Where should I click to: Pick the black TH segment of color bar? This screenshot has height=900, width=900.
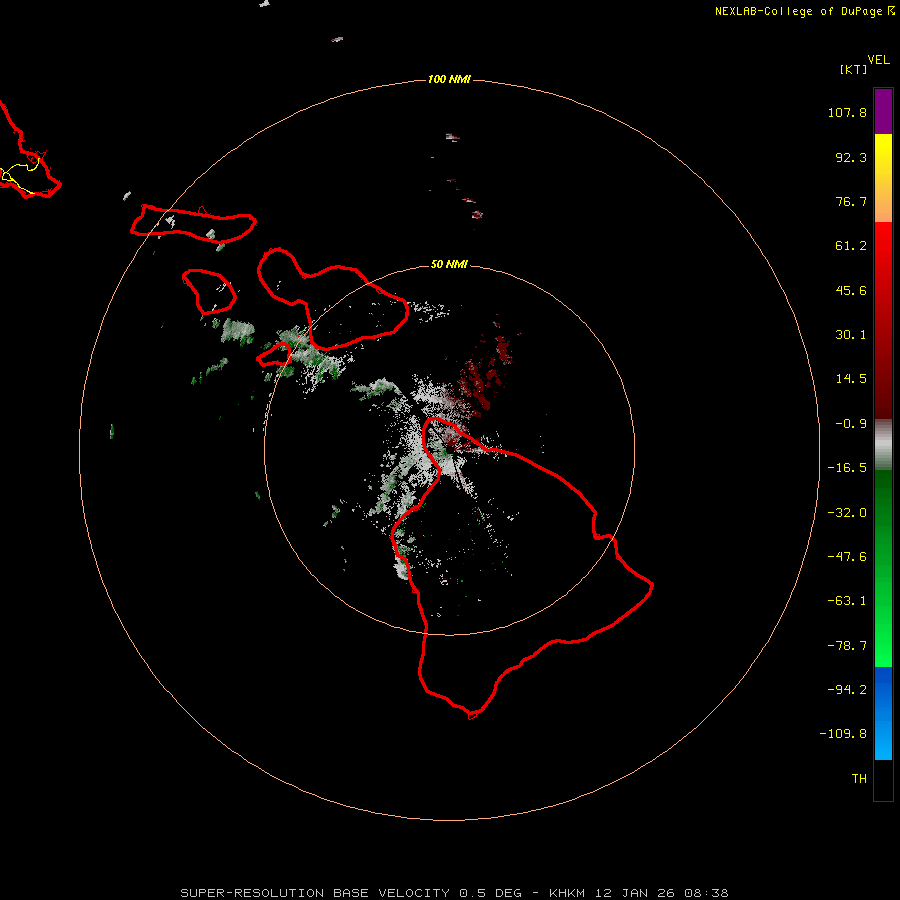[x=883, y=780]
